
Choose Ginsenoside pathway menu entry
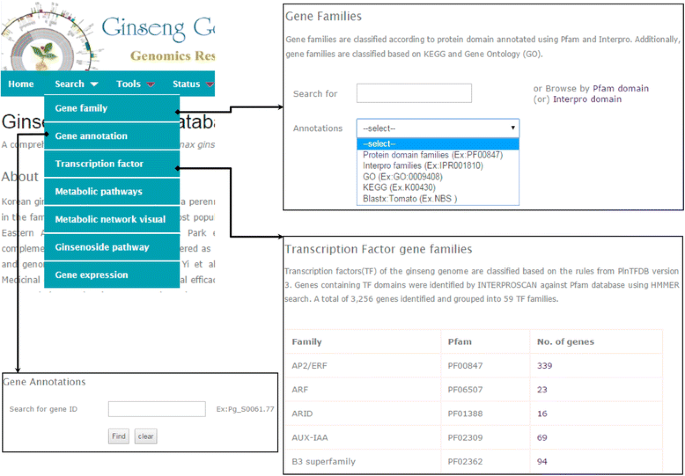pos(112,247)
